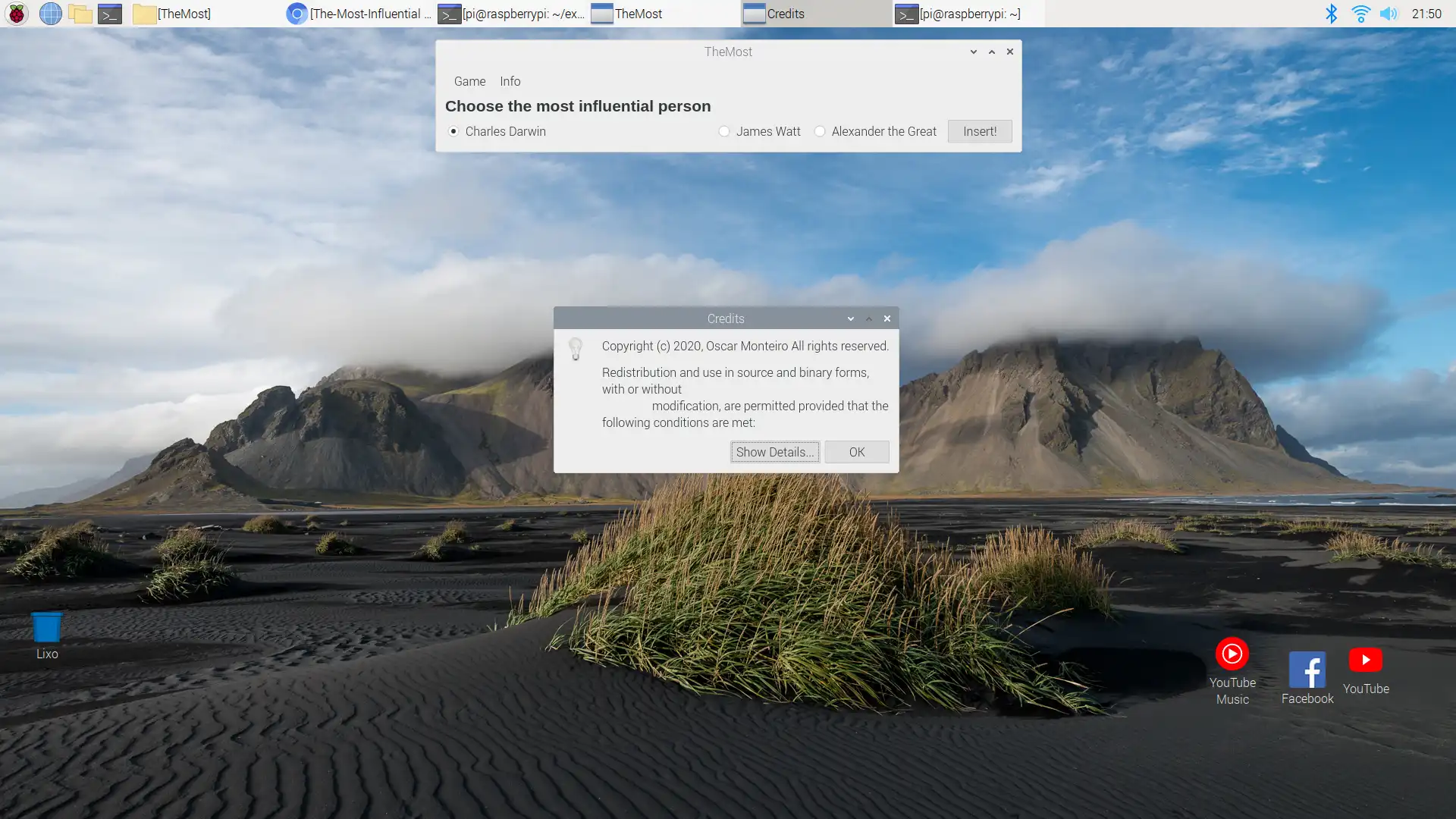Click the file manager icon in taskbar
This screenshot has height=819, width=1456.
pos(80,13)
